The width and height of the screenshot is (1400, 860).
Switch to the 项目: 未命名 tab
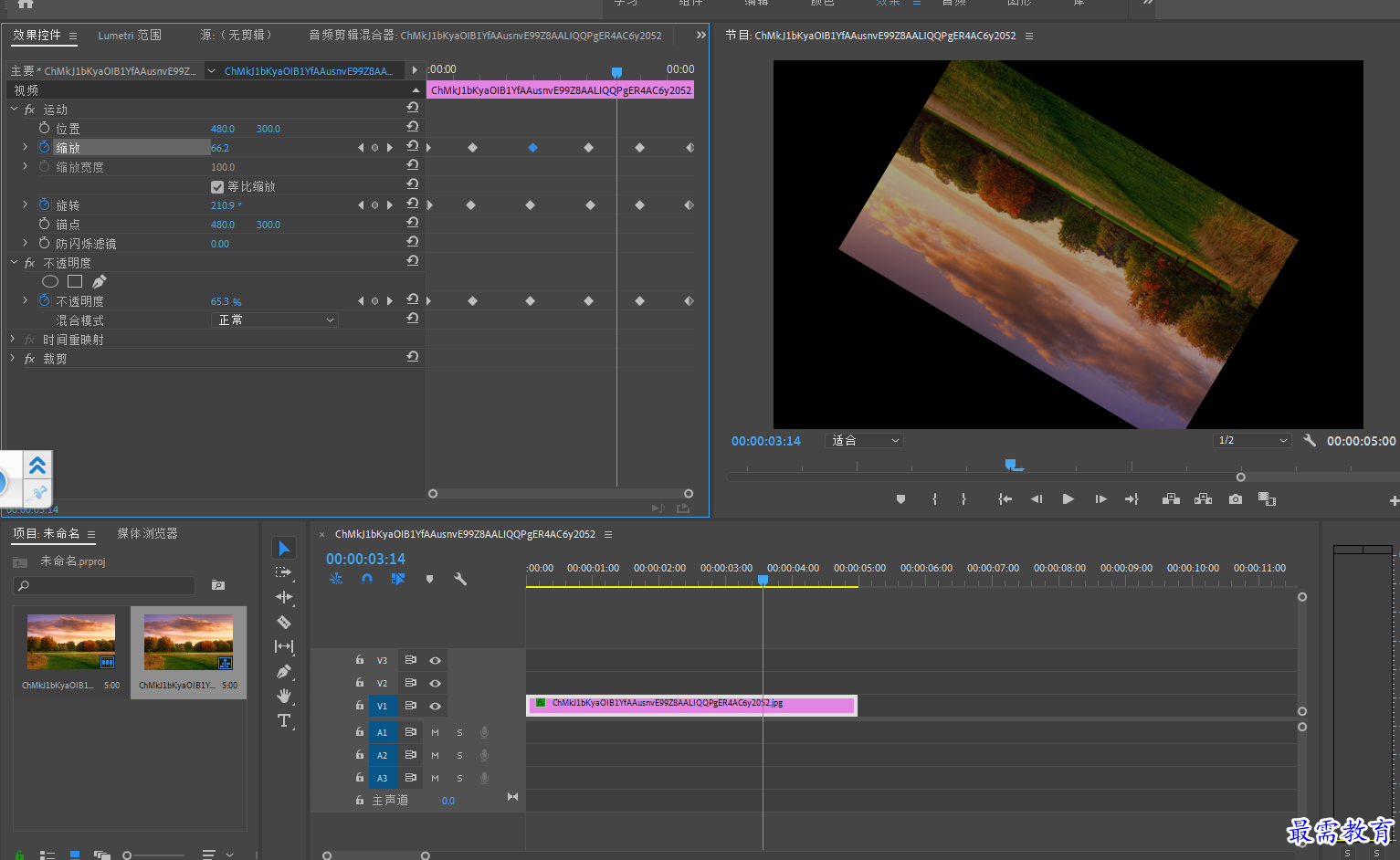tap(47, 533)
